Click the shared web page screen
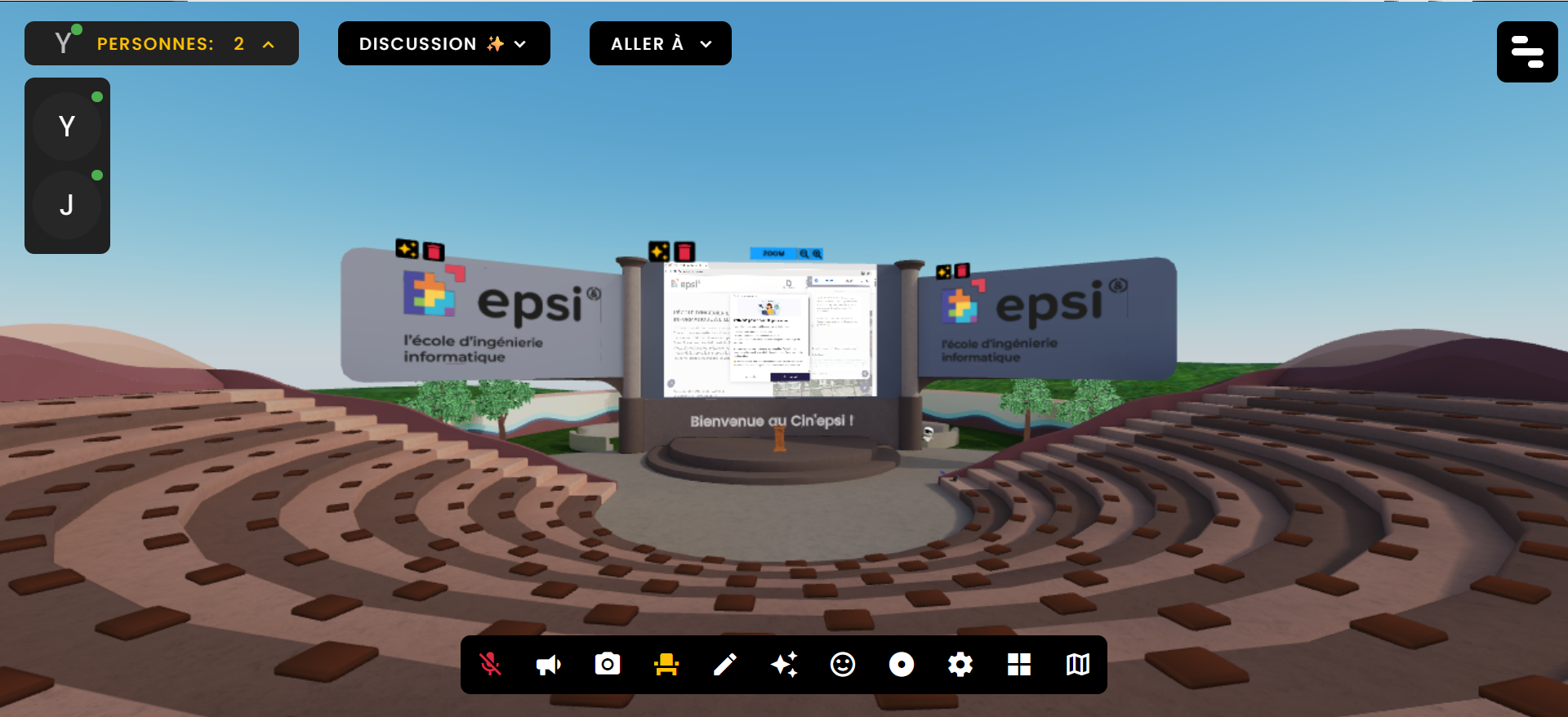This screenshot has width=1568, height=717. 770,330
